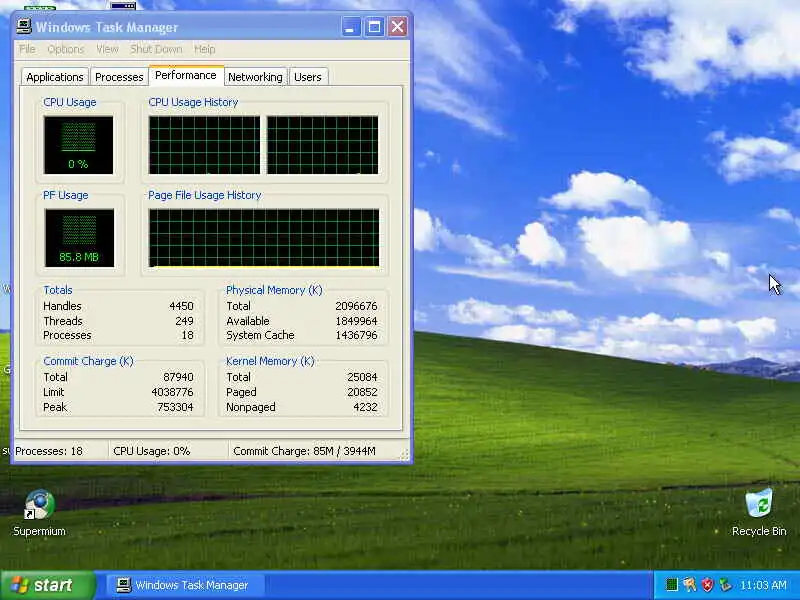Screen dimensions: 800x600
Task: Click the Kernel Memory (K) group label
Action: tap(270, 361)
